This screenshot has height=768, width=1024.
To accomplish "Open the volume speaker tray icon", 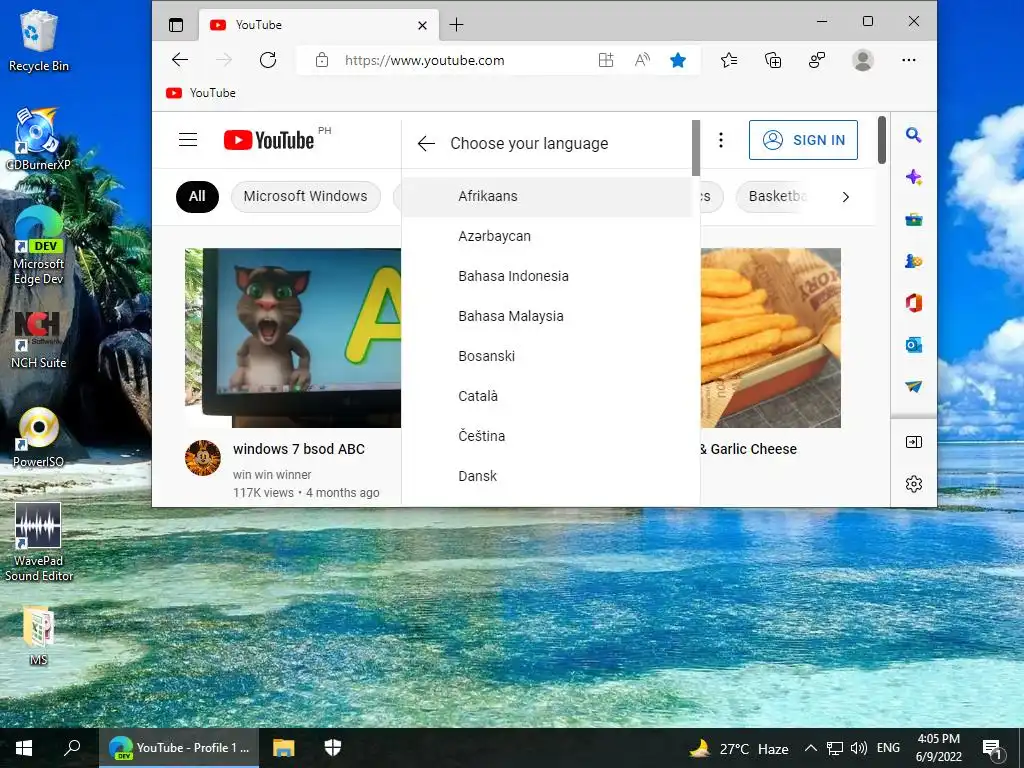I will 859,748.
